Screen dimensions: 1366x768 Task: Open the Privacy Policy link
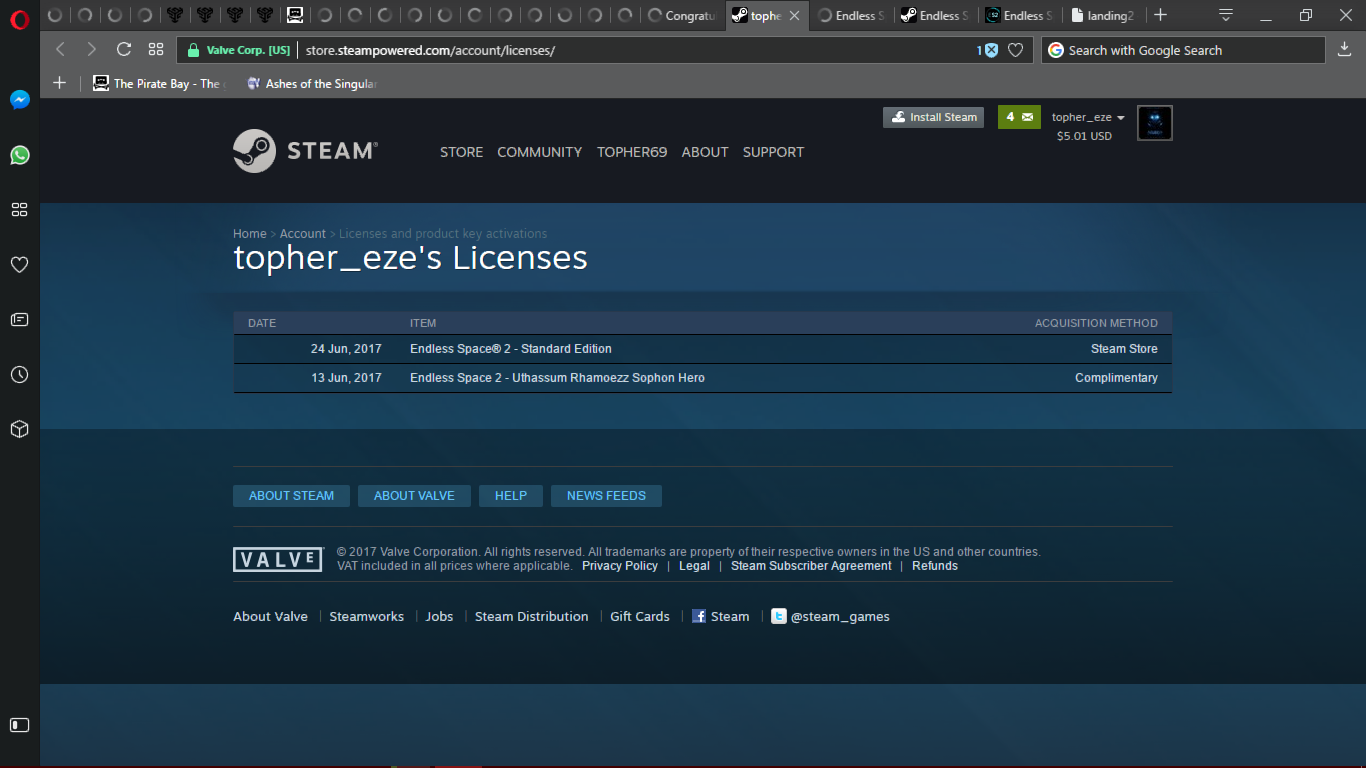(620, 566)
